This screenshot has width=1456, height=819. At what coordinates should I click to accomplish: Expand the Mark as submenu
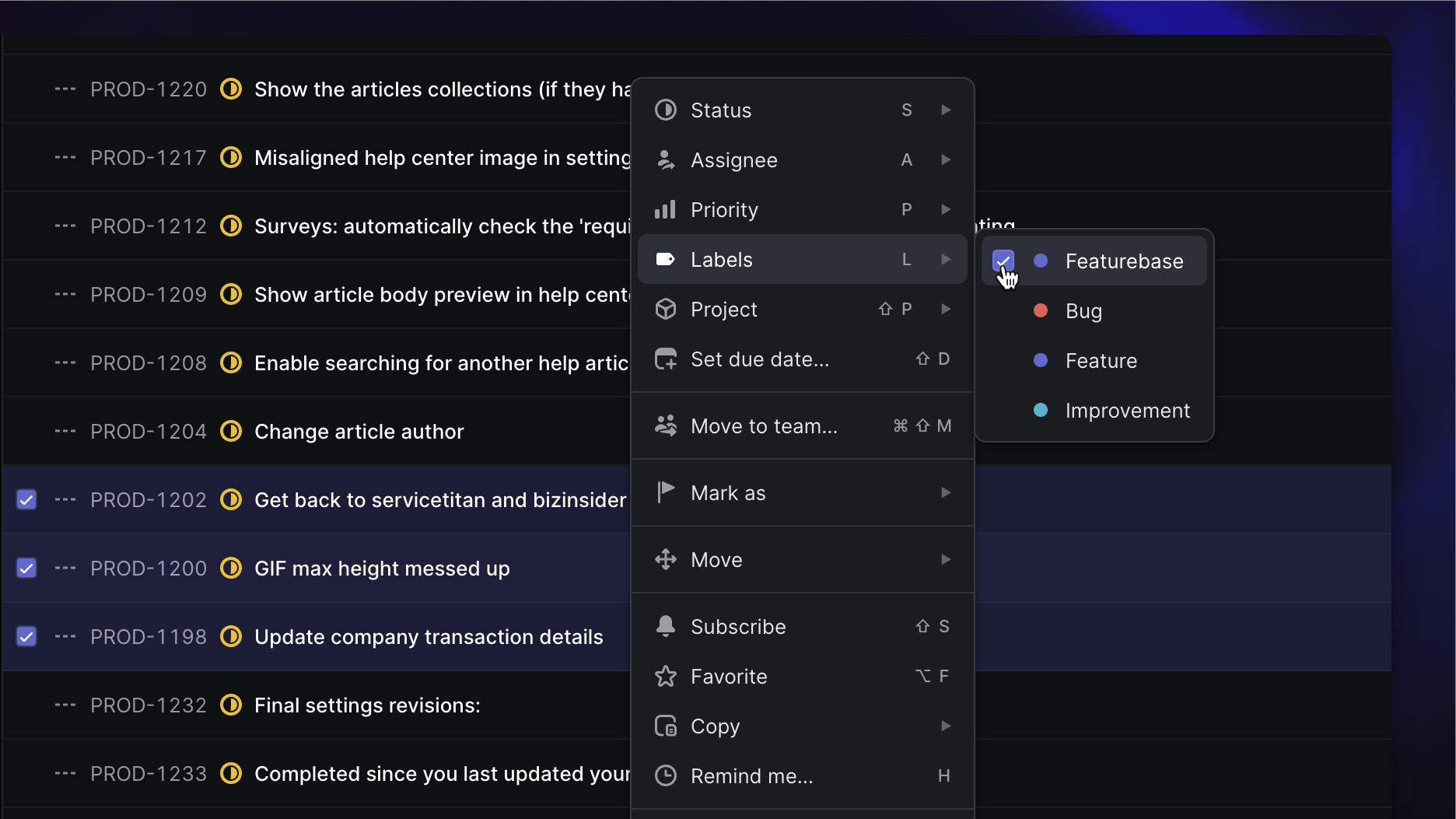[945, 492]
